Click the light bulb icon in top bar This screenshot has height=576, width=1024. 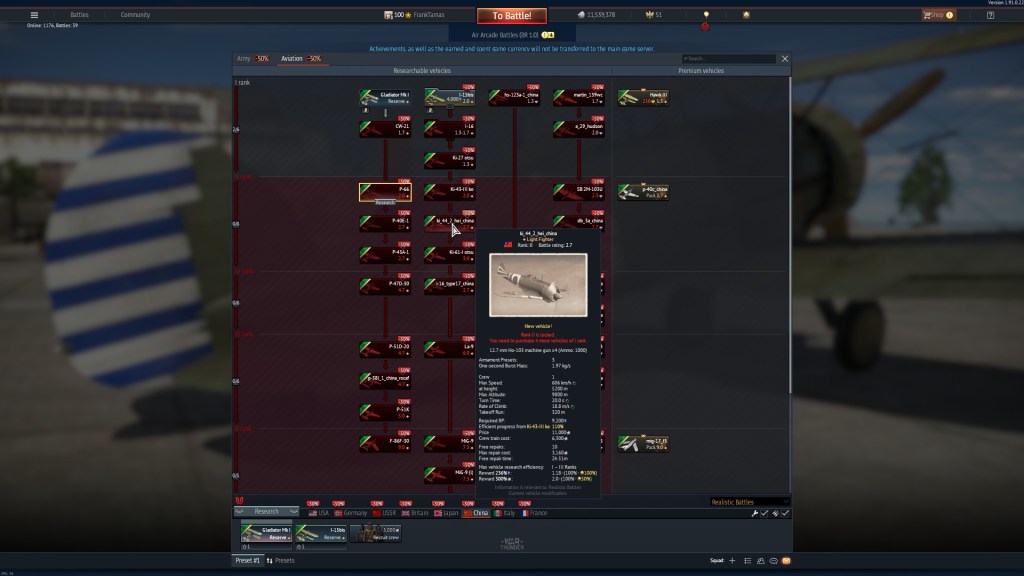coord(706,15)
